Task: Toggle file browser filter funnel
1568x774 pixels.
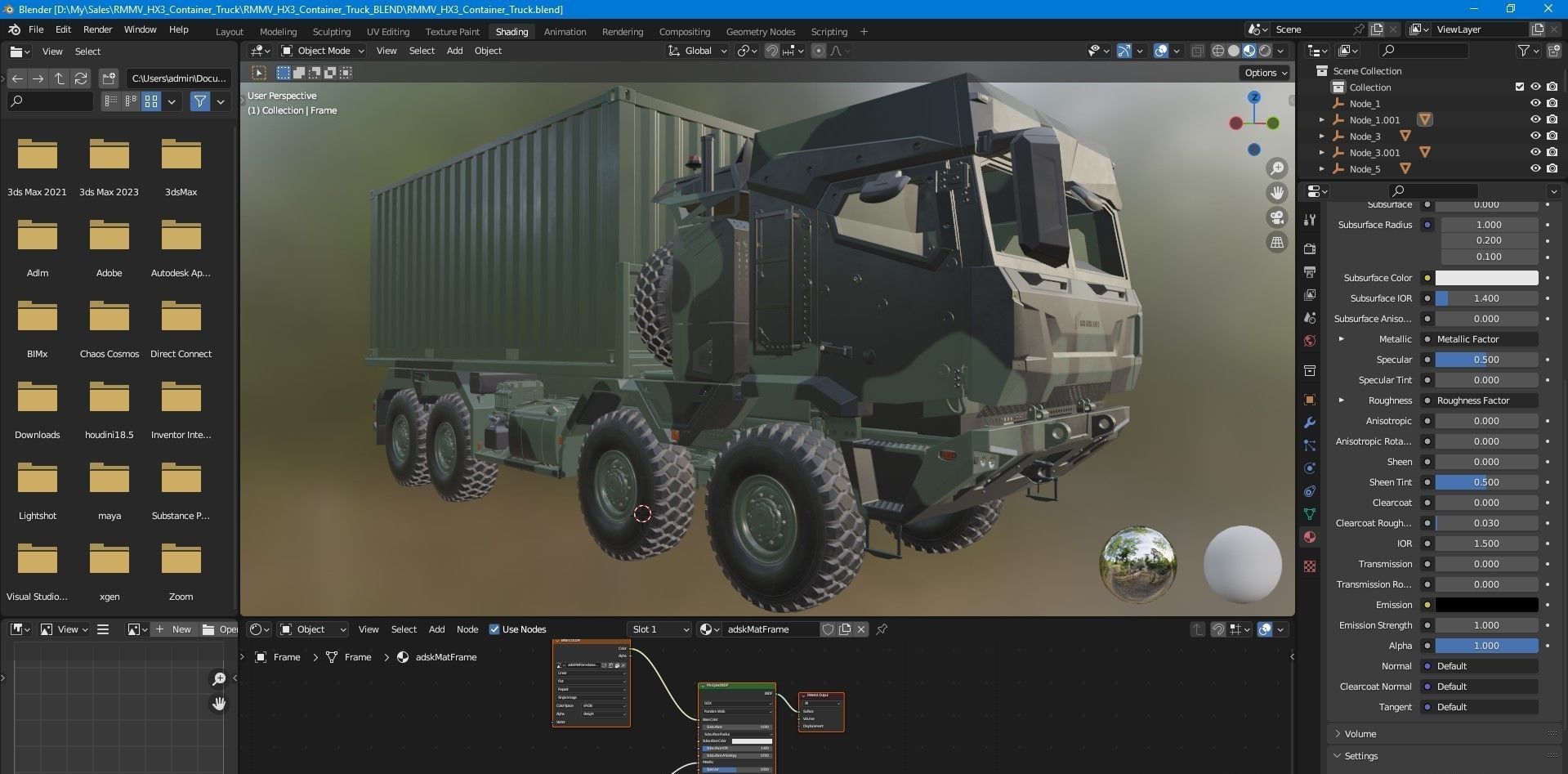Action: pos(200,101)
